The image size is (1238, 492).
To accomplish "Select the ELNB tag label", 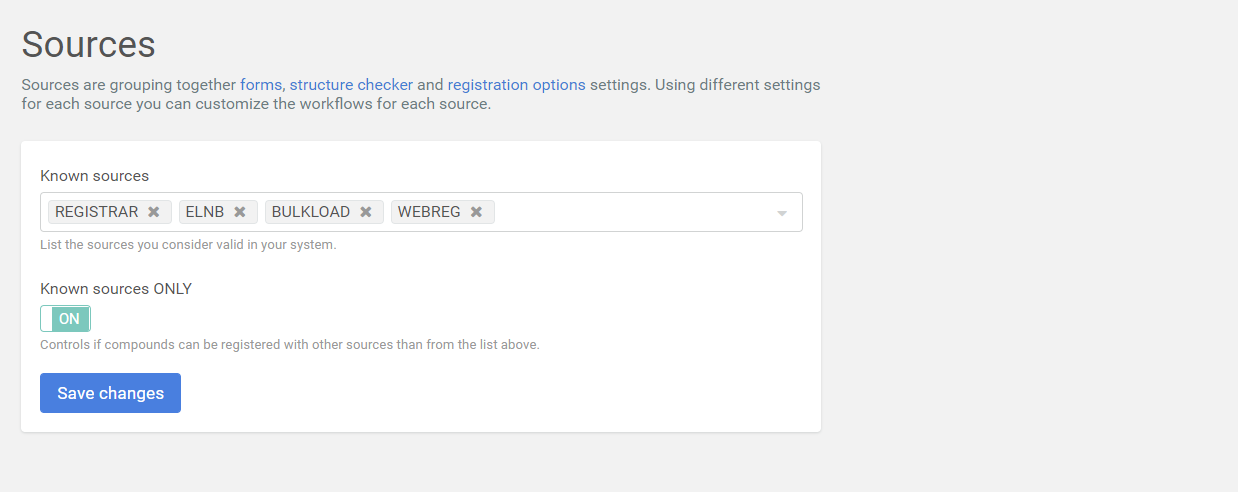I will [205, 212].
